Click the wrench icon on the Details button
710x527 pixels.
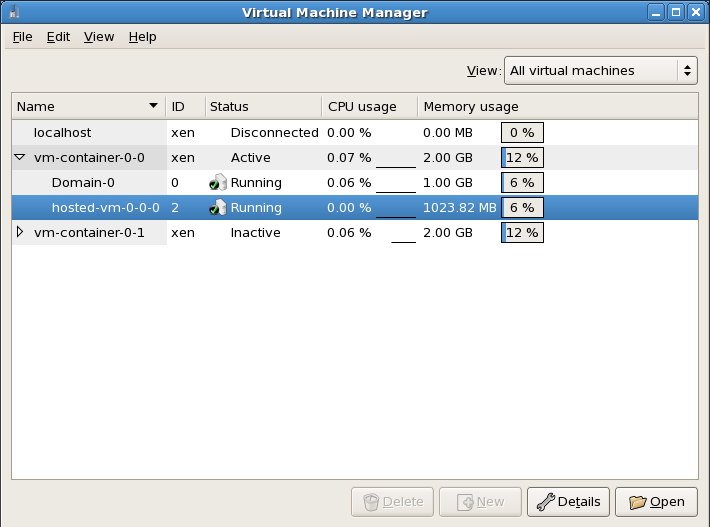[545, 502]
